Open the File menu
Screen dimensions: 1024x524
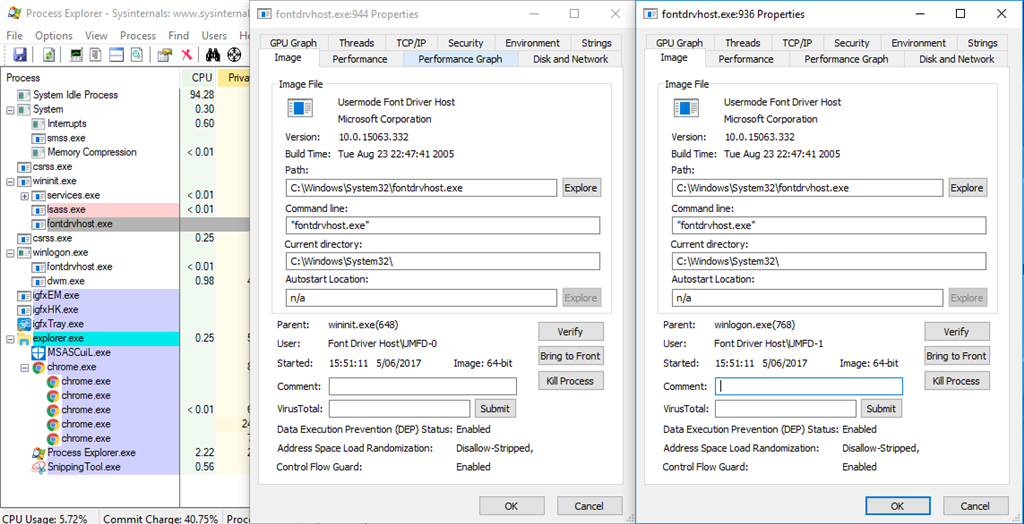14,35
